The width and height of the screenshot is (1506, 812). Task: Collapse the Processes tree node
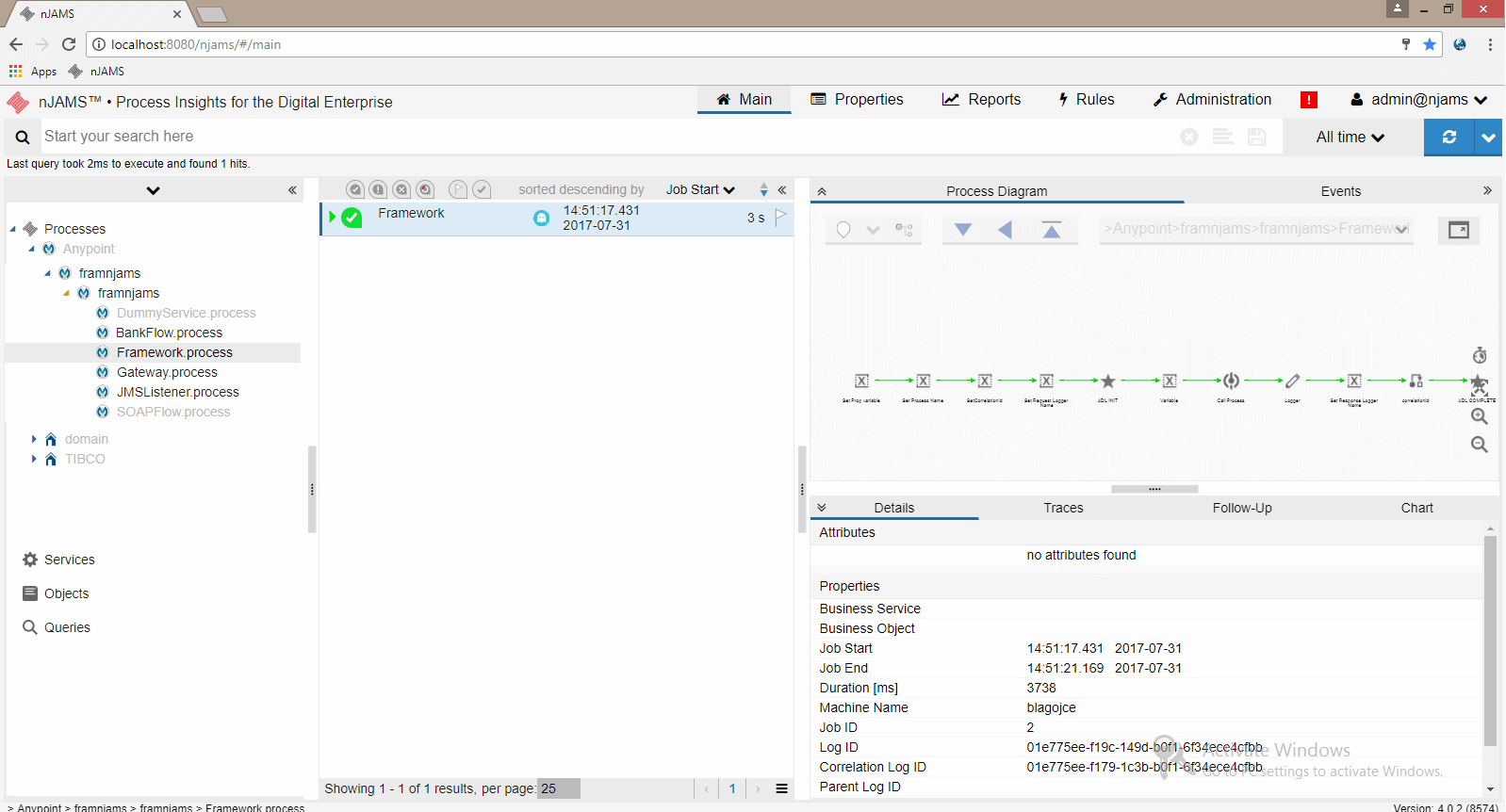[13, 229]
